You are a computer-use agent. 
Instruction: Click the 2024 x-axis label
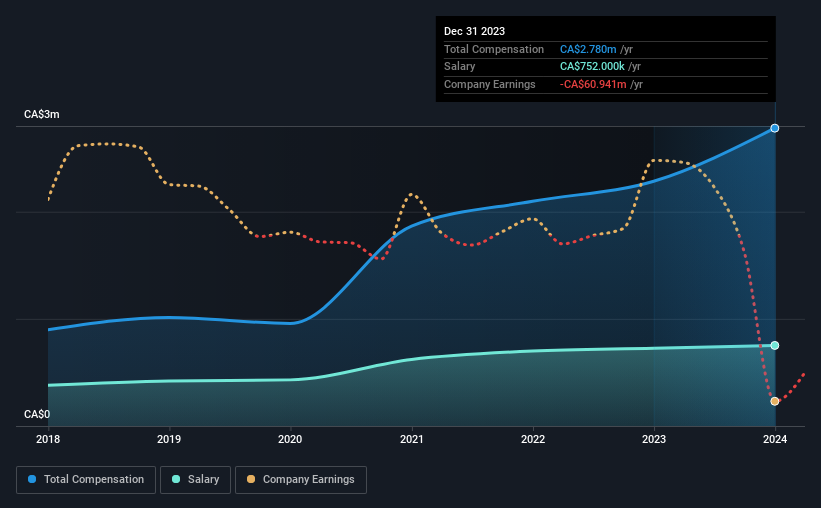tap(775, 439)
